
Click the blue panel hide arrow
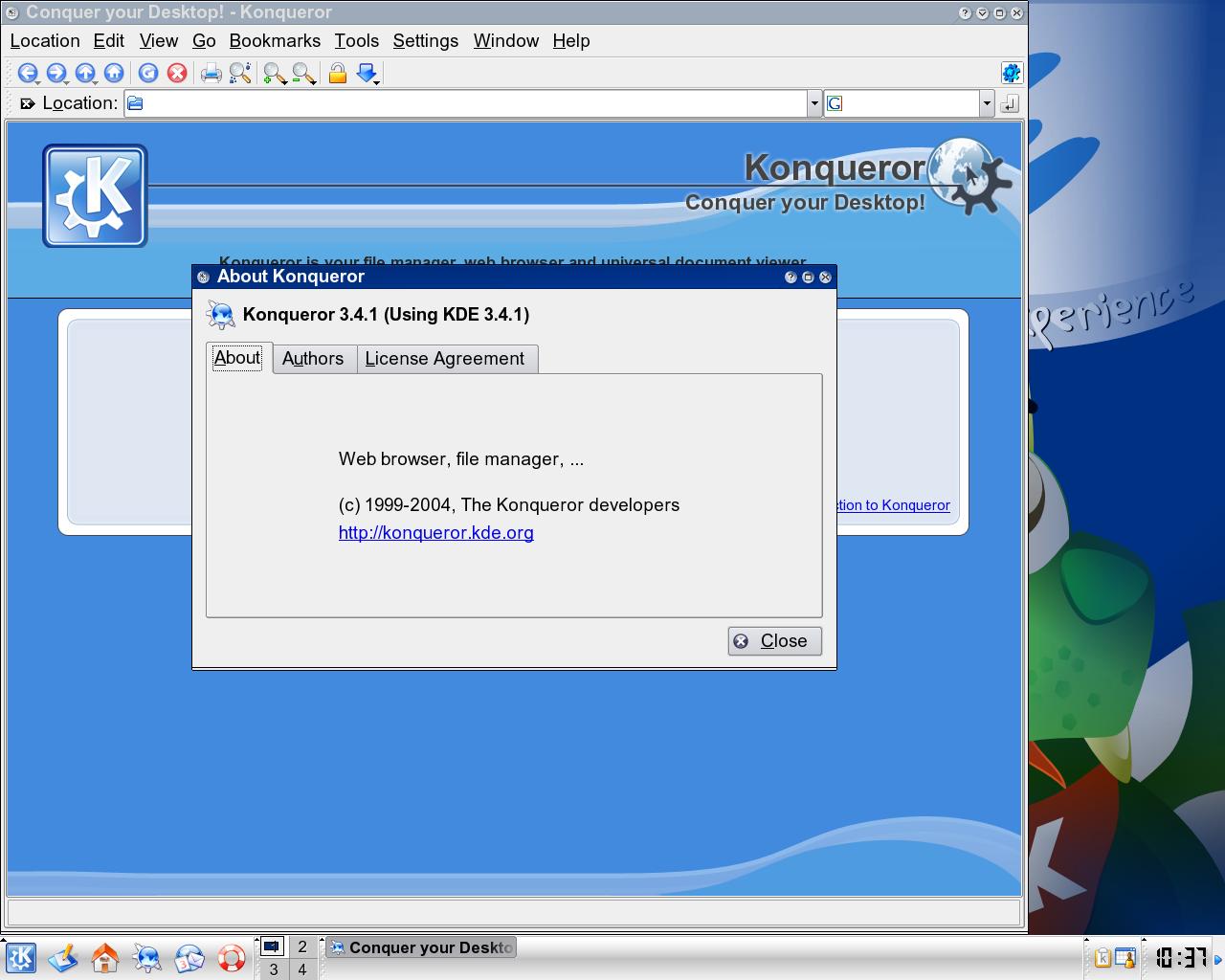tap(1218, 958)
